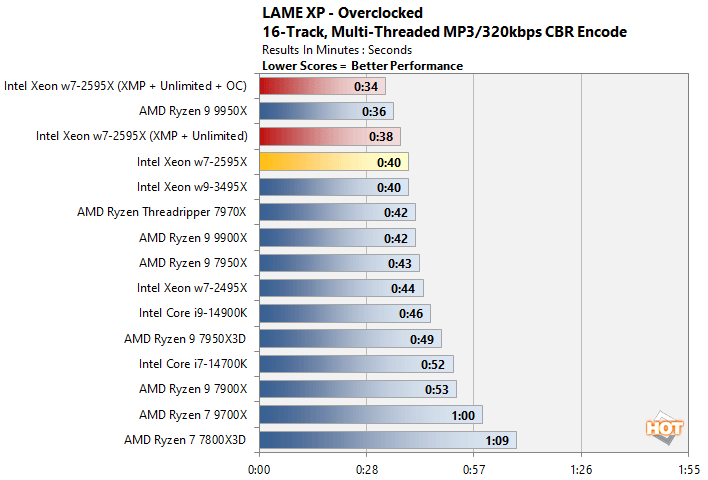Click the 0:53 bar value
The height and width of the screenshot is (480, 708).
point(437,390)
